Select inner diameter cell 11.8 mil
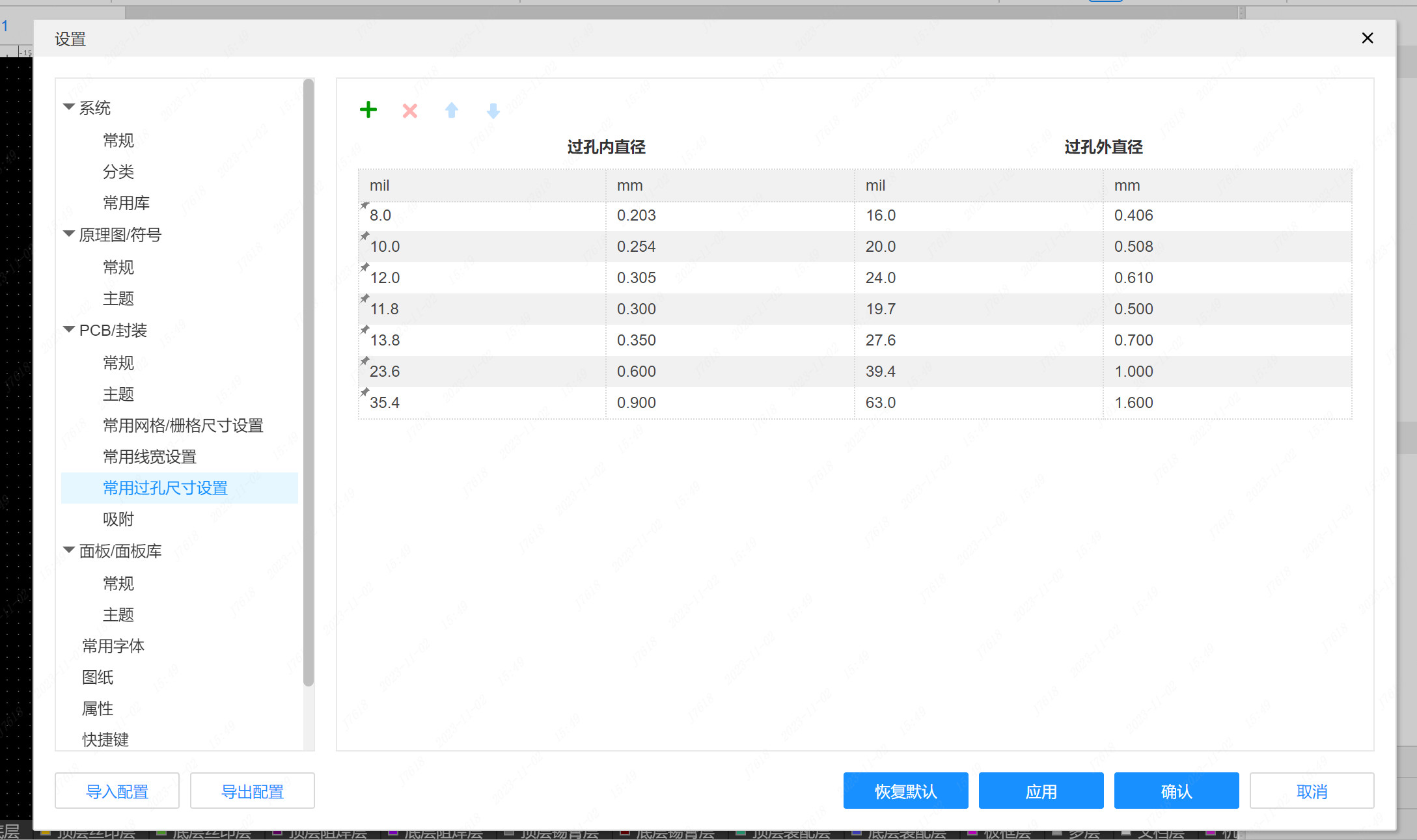 click(x=482, y=309)
